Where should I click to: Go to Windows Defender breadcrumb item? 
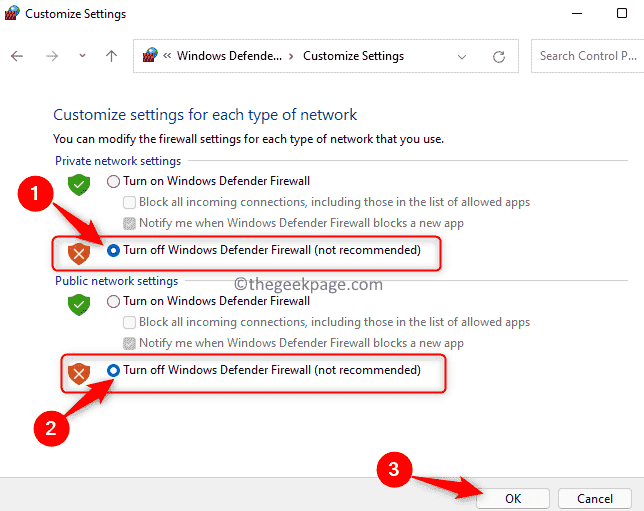tap(228, 56)
